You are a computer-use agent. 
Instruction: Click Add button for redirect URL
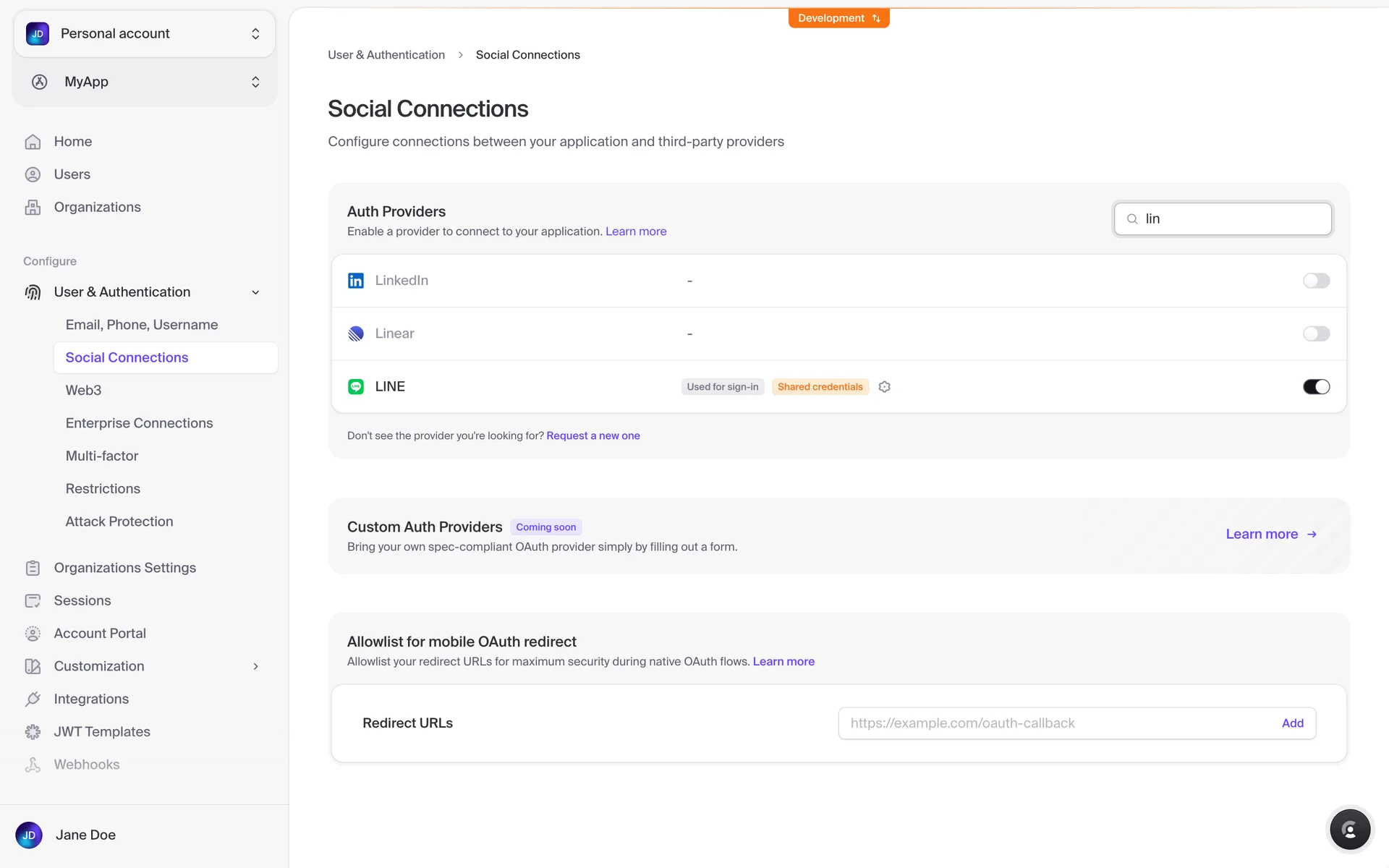click(1292, 723)
